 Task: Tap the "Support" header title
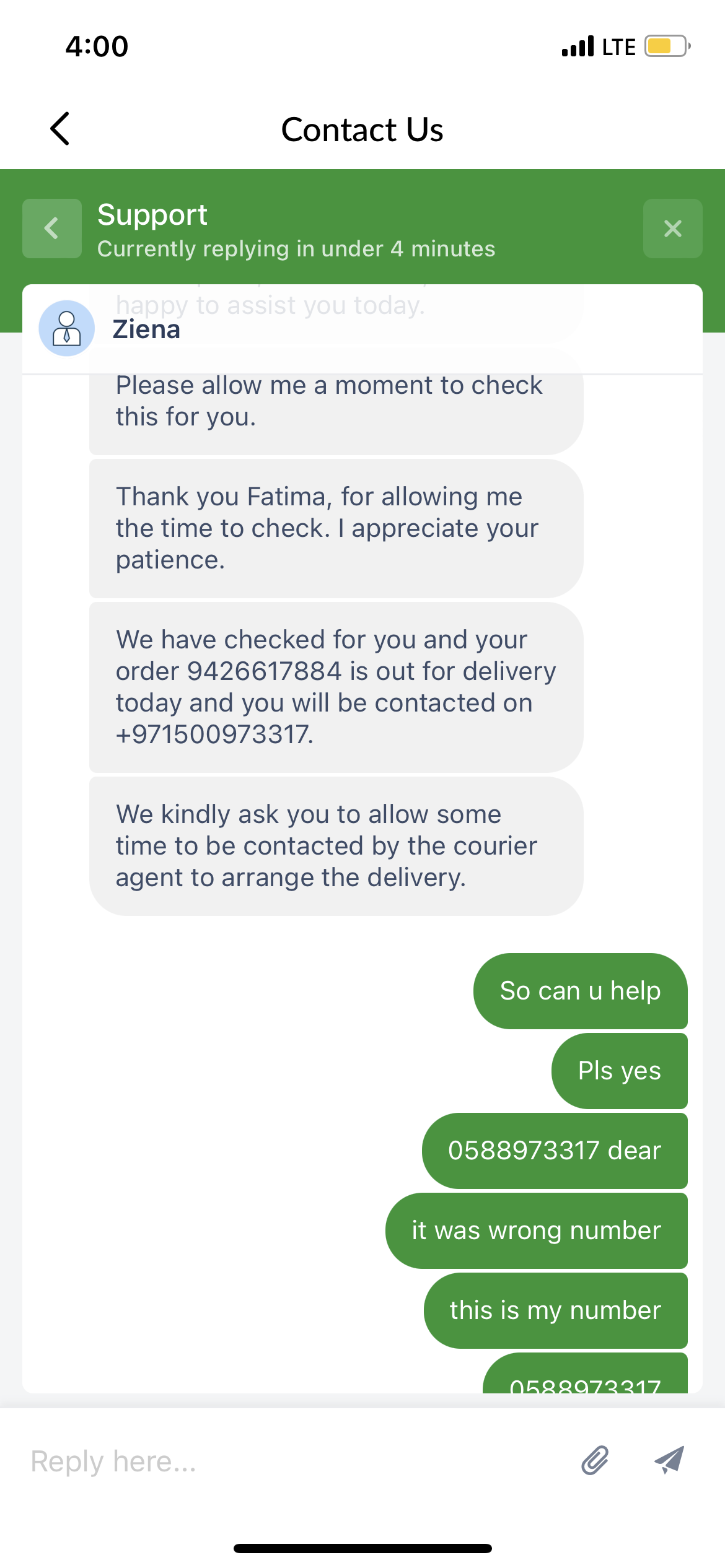(x=152, y=215)
